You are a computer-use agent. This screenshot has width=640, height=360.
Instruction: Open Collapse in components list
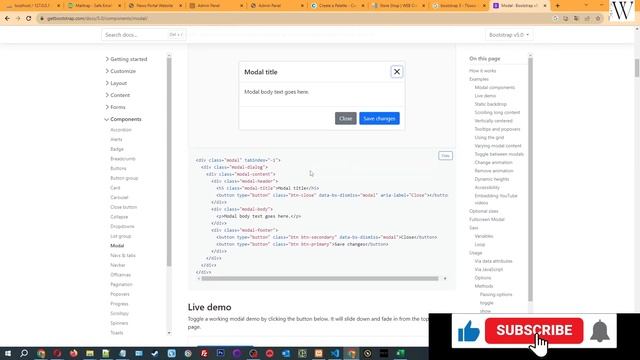pyautogui.click(x=119, y=217)
